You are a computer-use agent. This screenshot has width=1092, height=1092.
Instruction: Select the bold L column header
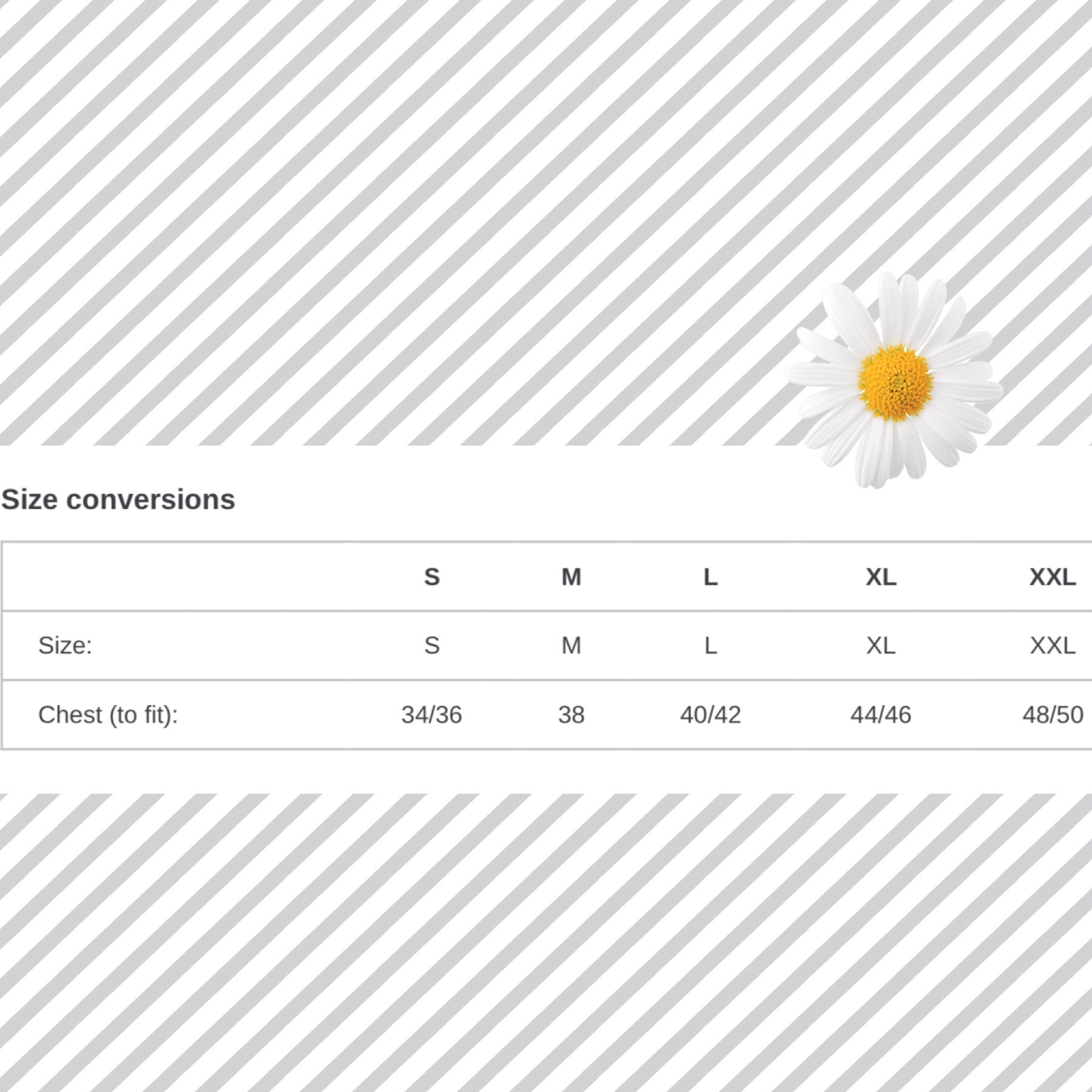[710, 577]
